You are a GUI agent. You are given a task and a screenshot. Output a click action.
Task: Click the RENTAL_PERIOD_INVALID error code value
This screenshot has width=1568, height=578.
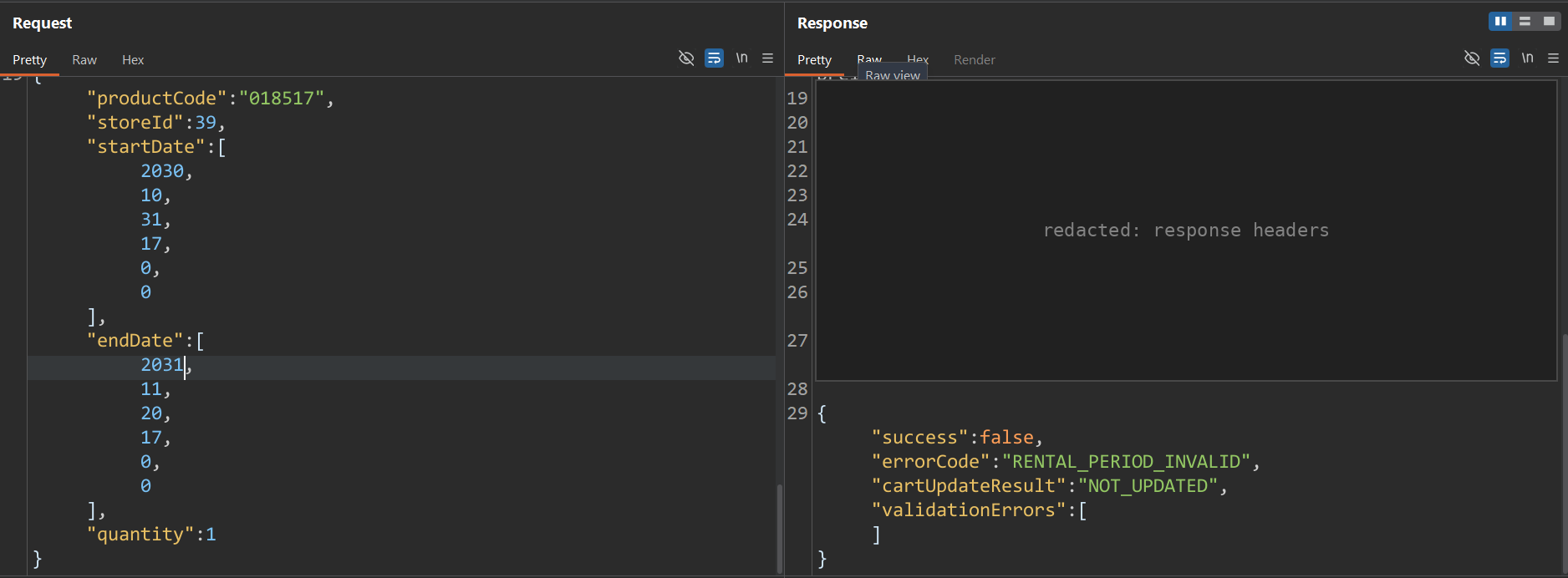click(1126, 462)
